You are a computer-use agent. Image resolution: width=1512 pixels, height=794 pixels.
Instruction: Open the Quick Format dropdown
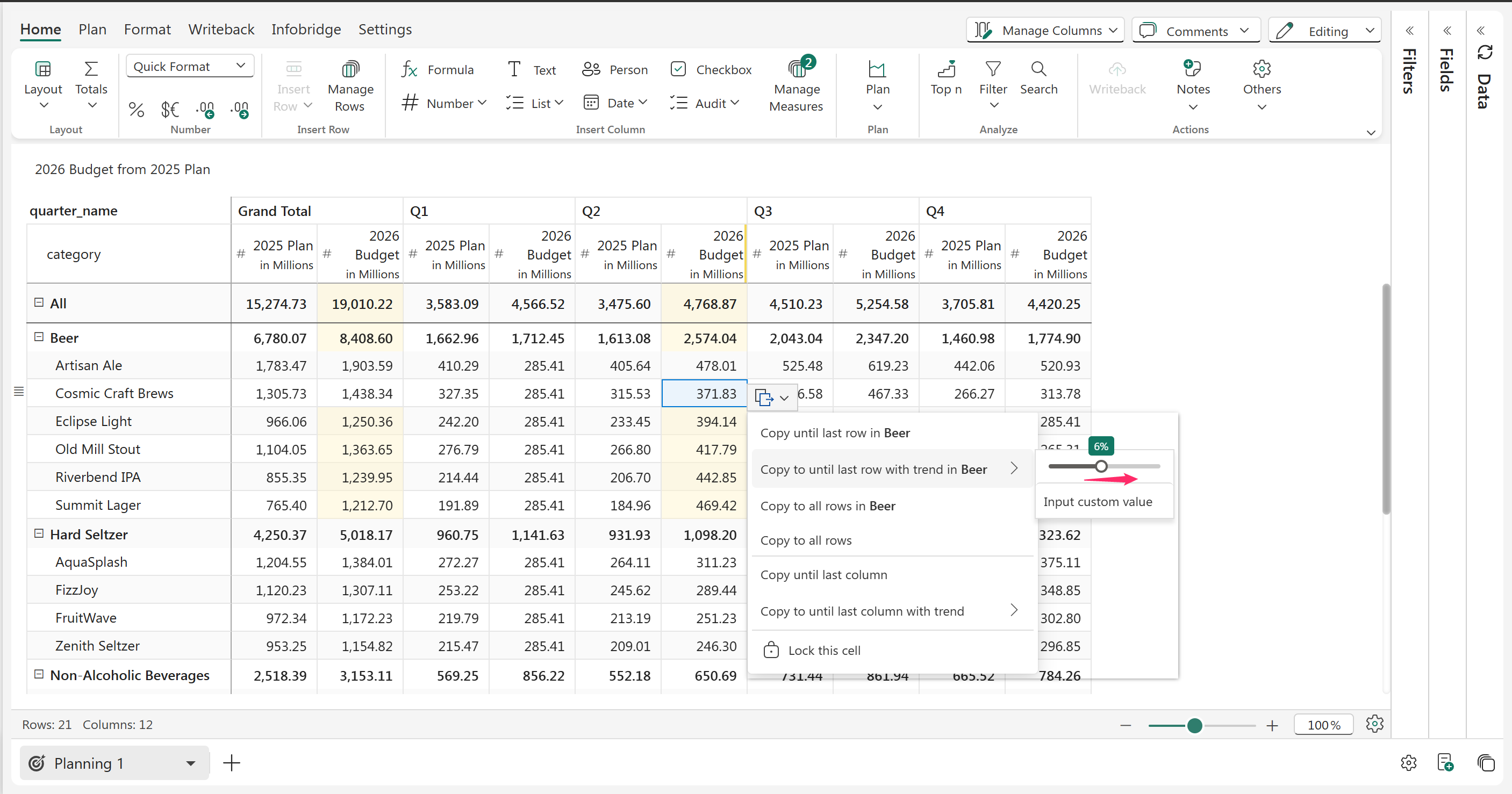point(190,66)
